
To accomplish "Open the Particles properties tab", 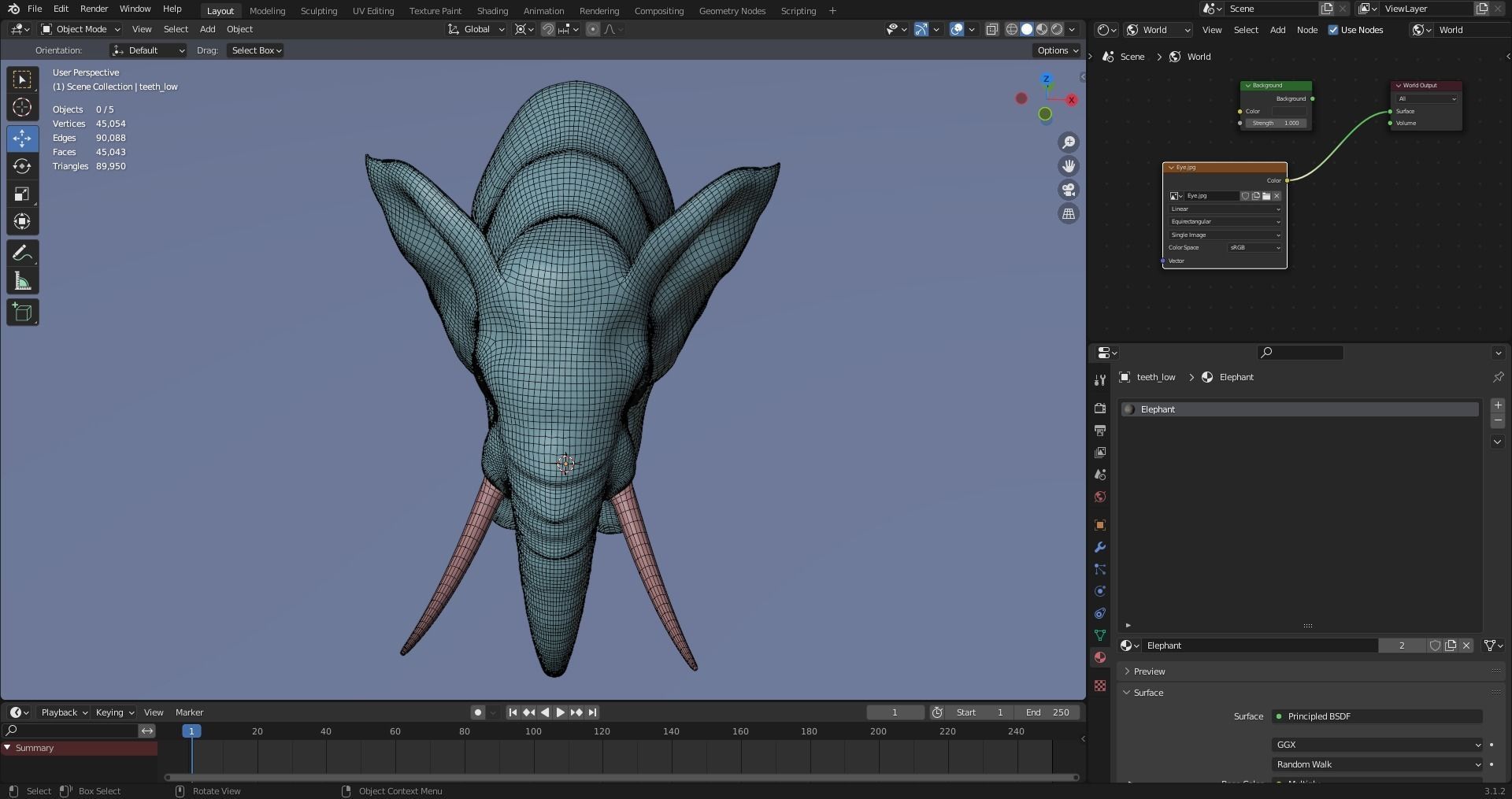I will pyautogui.click(x=1100, y=569).
